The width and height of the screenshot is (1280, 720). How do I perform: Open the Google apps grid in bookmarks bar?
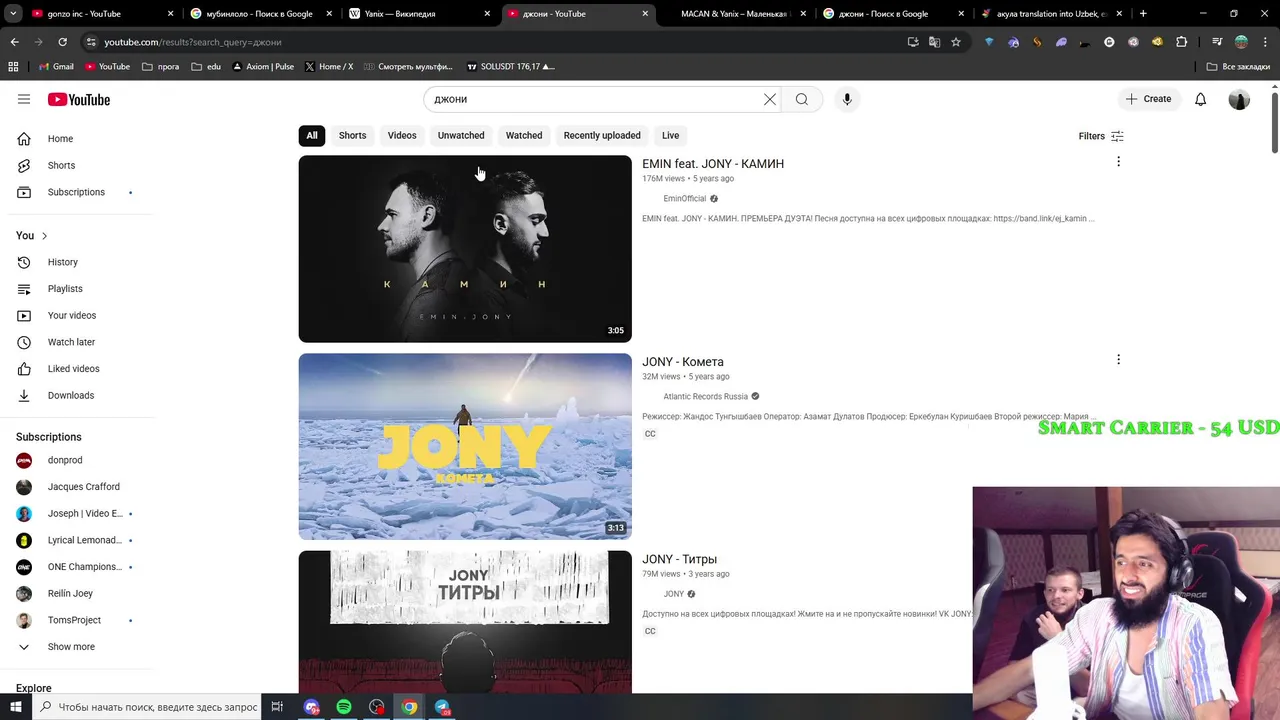[13, 67]
